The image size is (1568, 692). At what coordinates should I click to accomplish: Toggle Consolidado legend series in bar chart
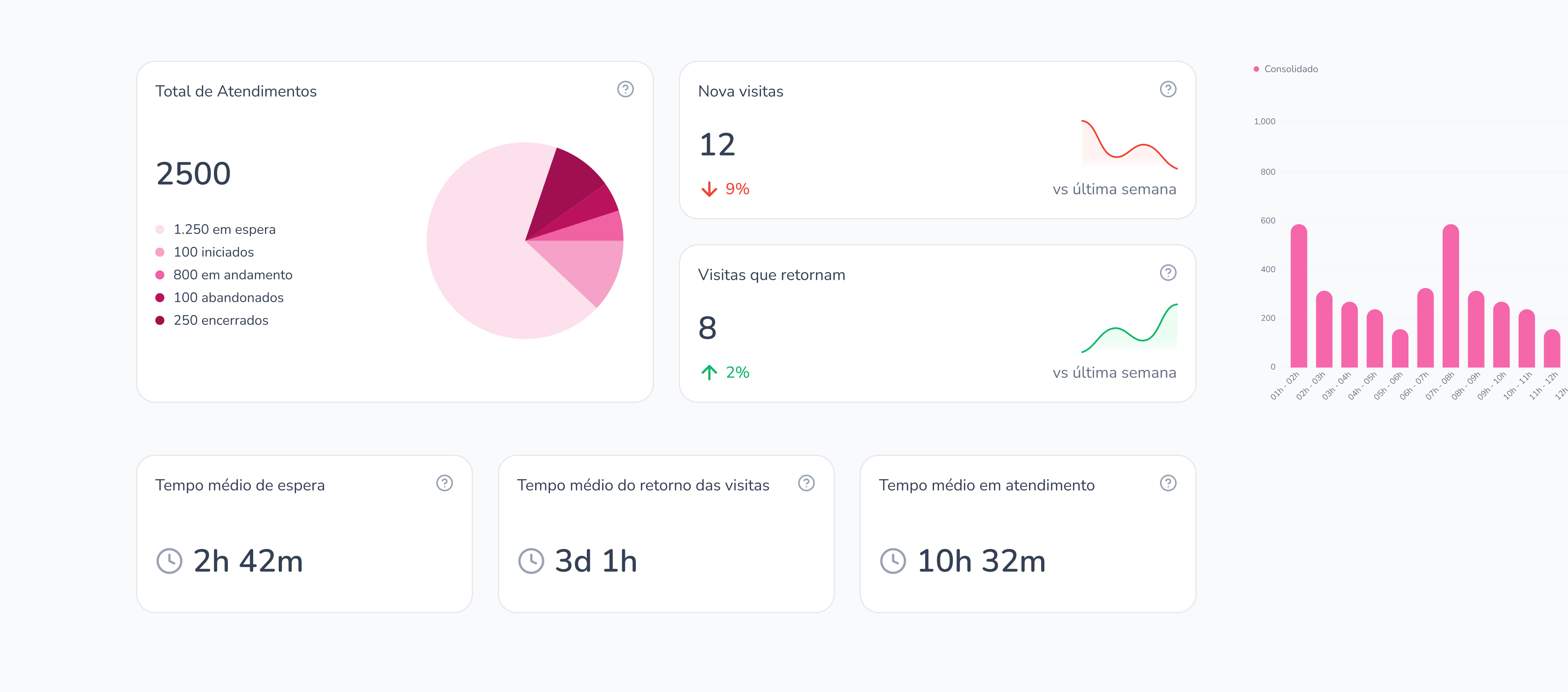coord(1290,69)
